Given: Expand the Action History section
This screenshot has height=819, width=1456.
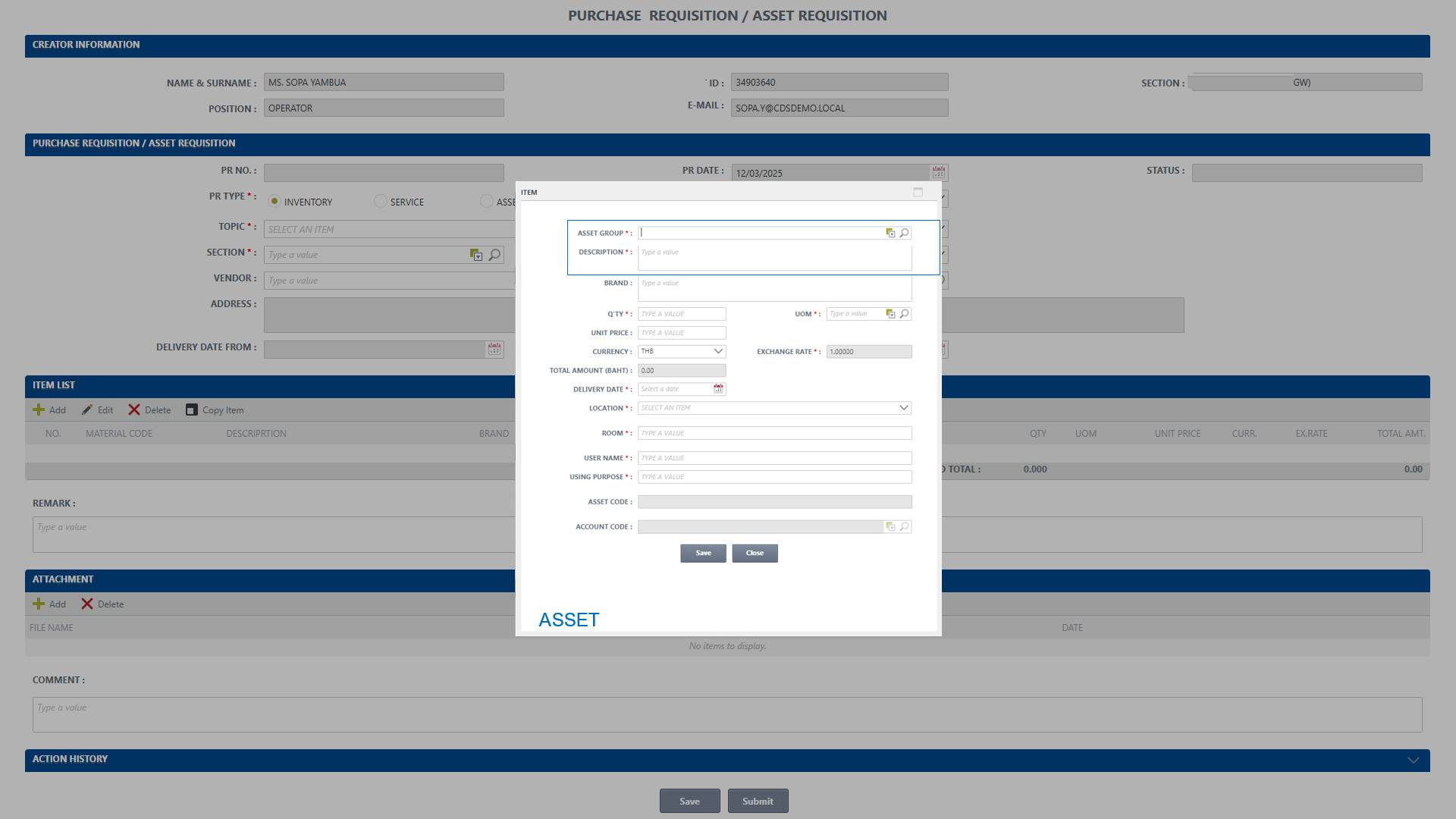Looking at the screenshot, I should [x=1413, y=761].
